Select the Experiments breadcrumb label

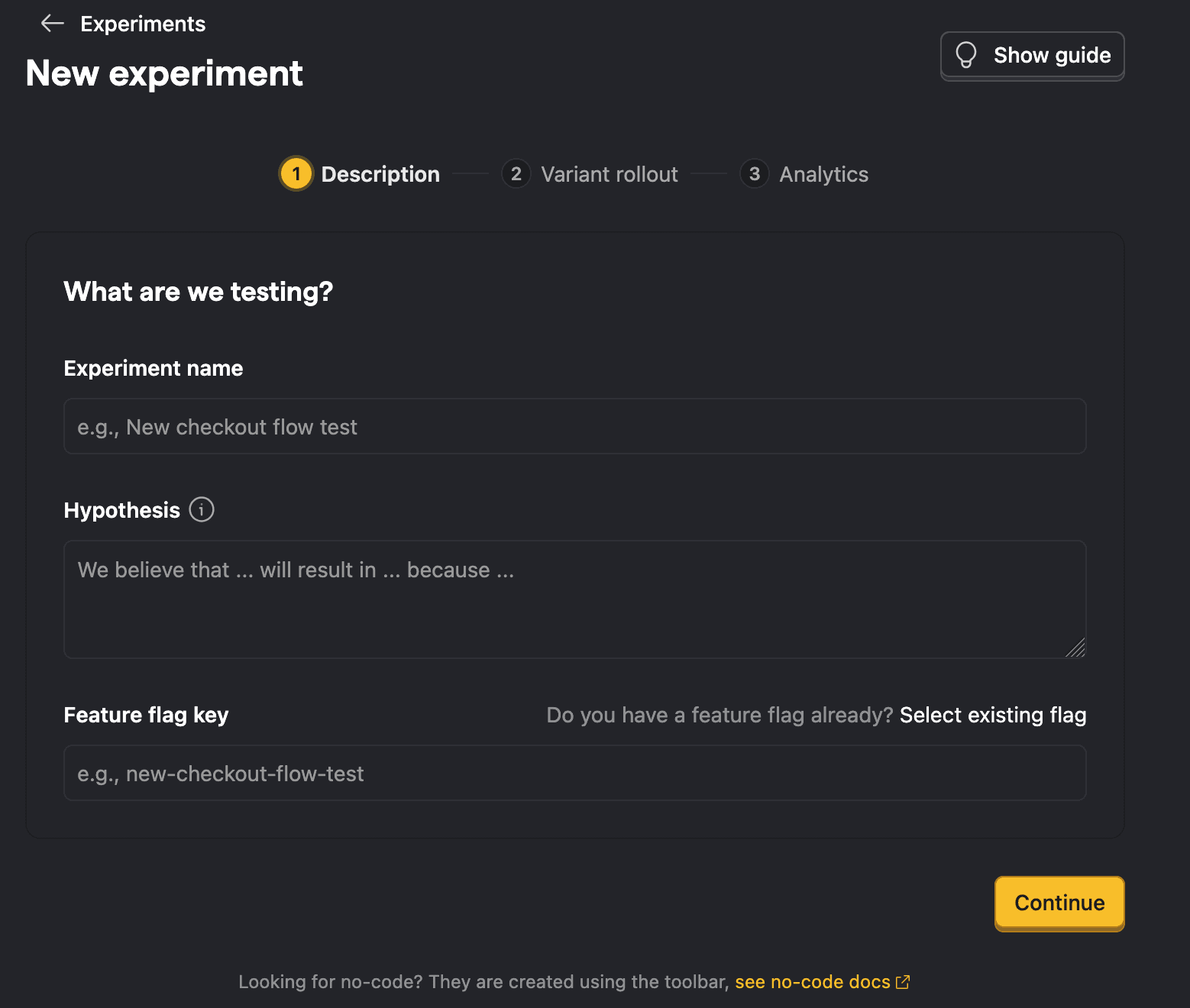(x=142, y=23)
